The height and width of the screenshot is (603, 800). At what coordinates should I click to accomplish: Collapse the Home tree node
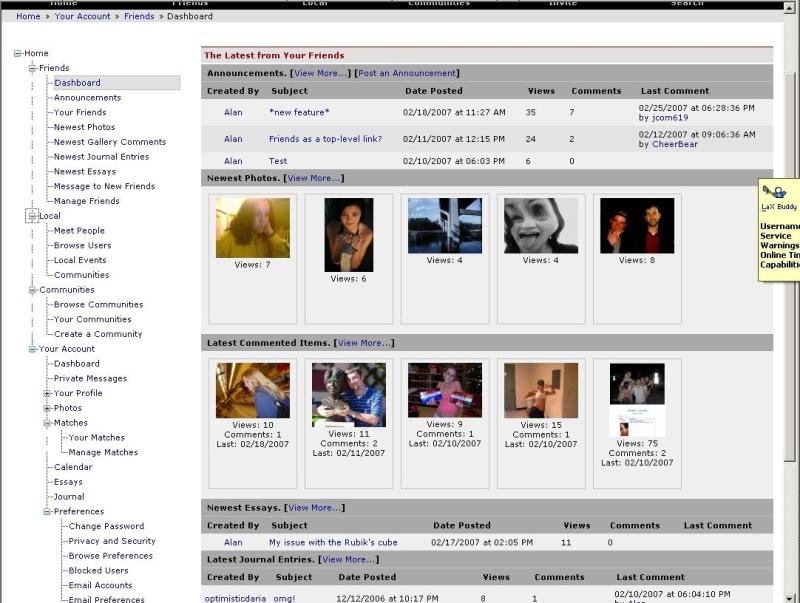[18, 53]
